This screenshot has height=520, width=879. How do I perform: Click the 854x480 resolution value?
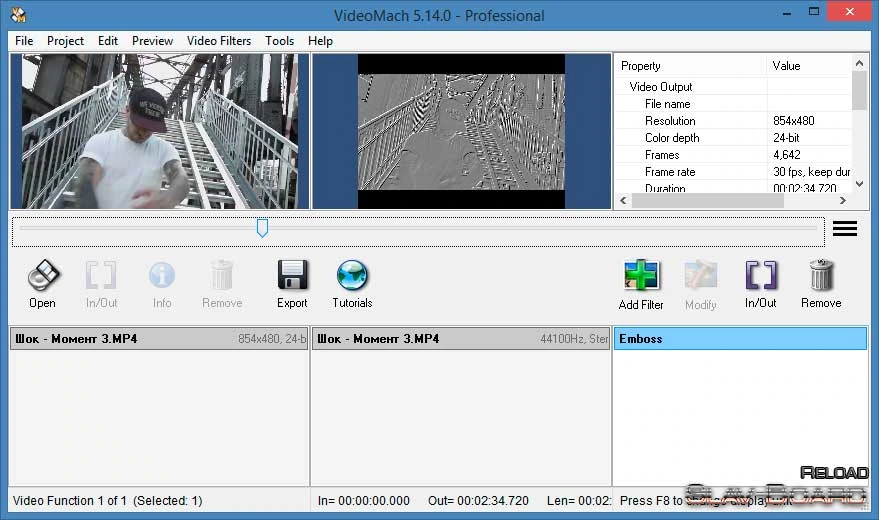pos(794,121)
